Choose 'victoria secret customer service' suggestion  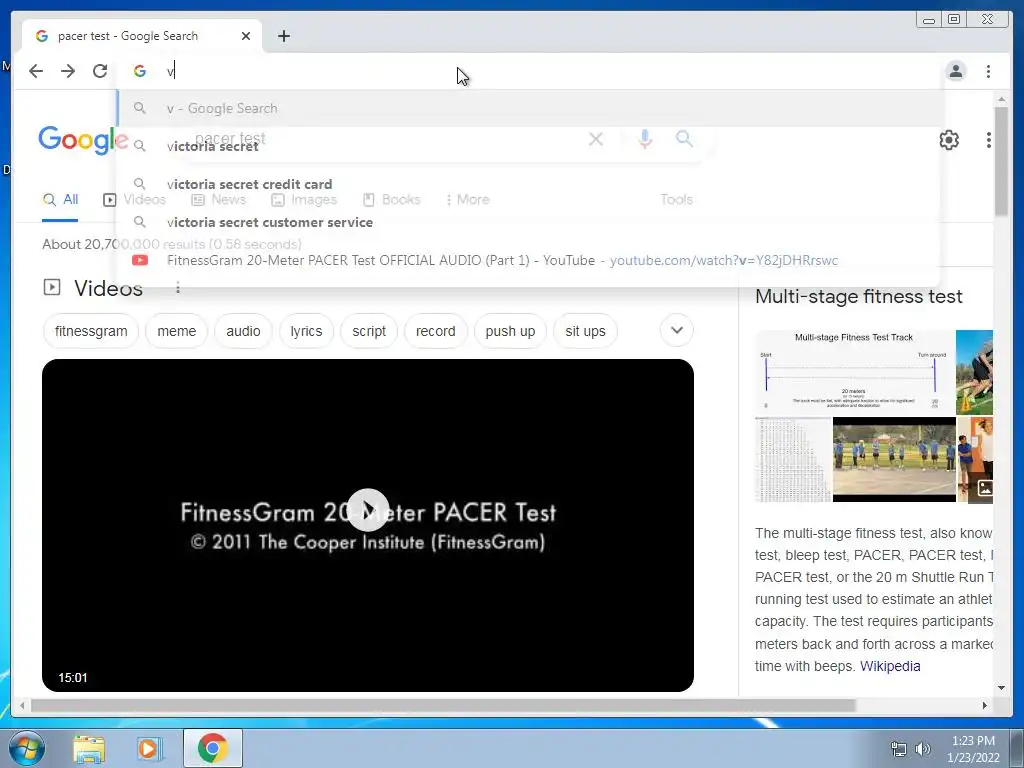pos(529,222)
